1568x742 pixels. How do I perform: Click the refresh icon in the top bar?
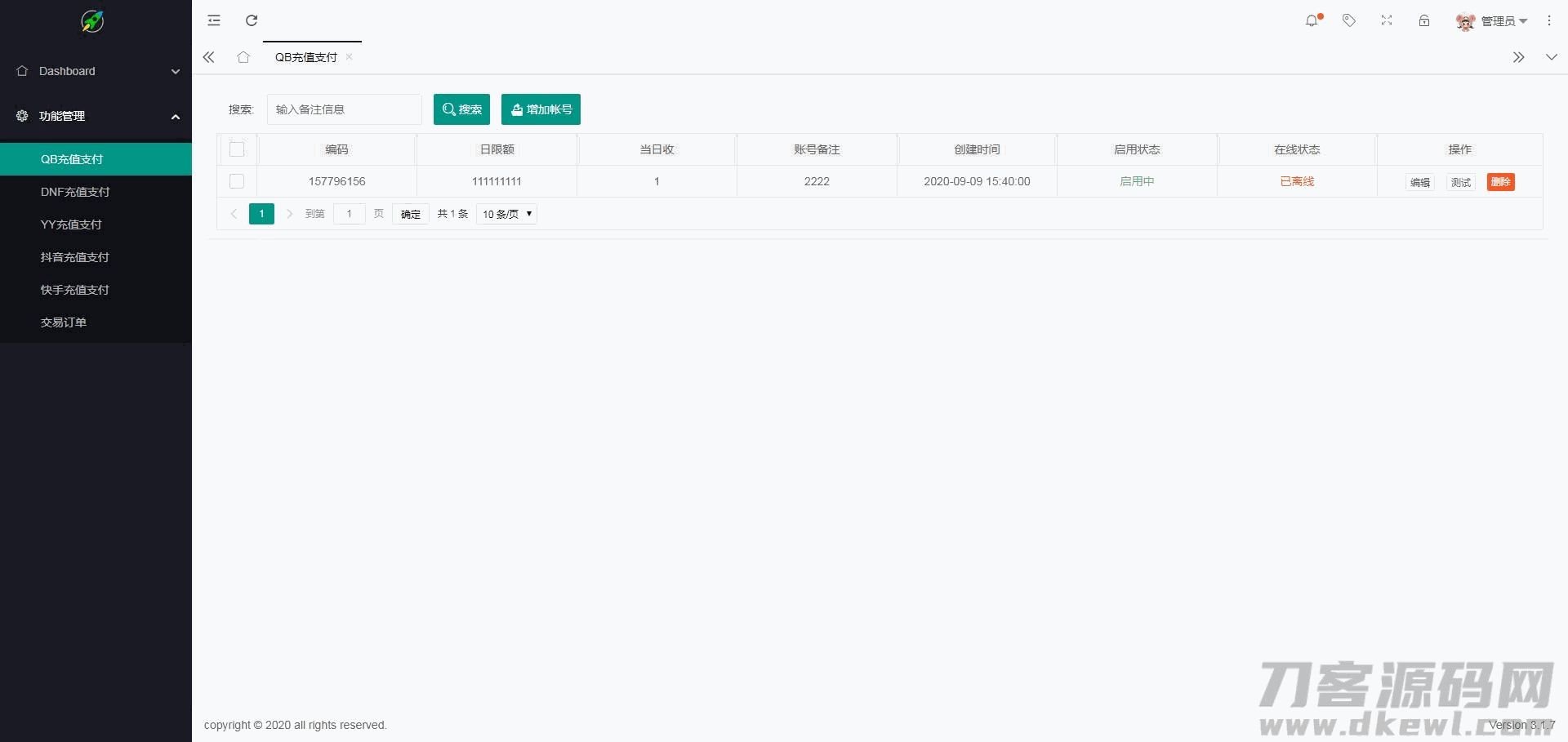[252, 20]
